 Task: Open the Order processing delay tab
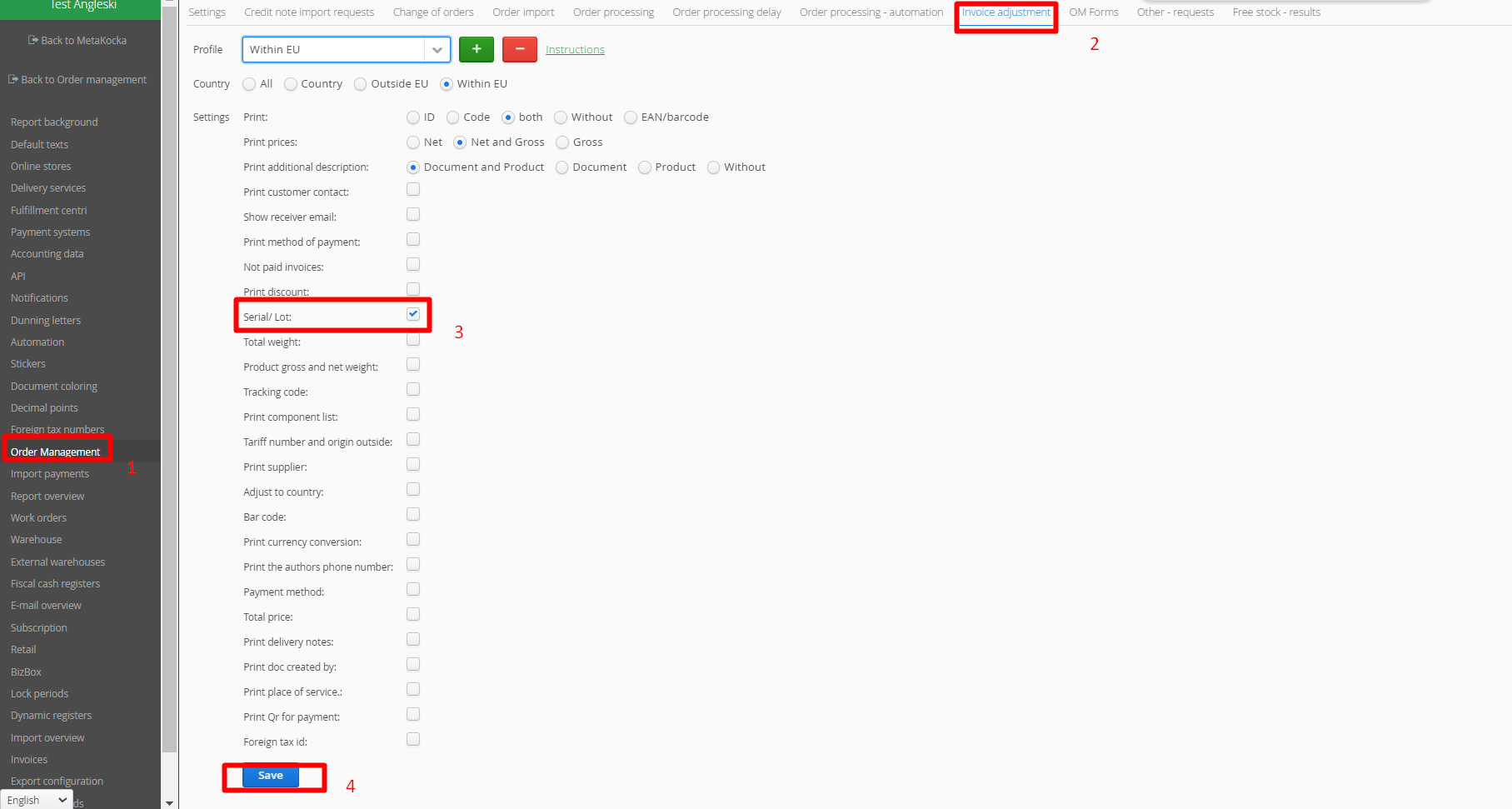pos(726,12)
